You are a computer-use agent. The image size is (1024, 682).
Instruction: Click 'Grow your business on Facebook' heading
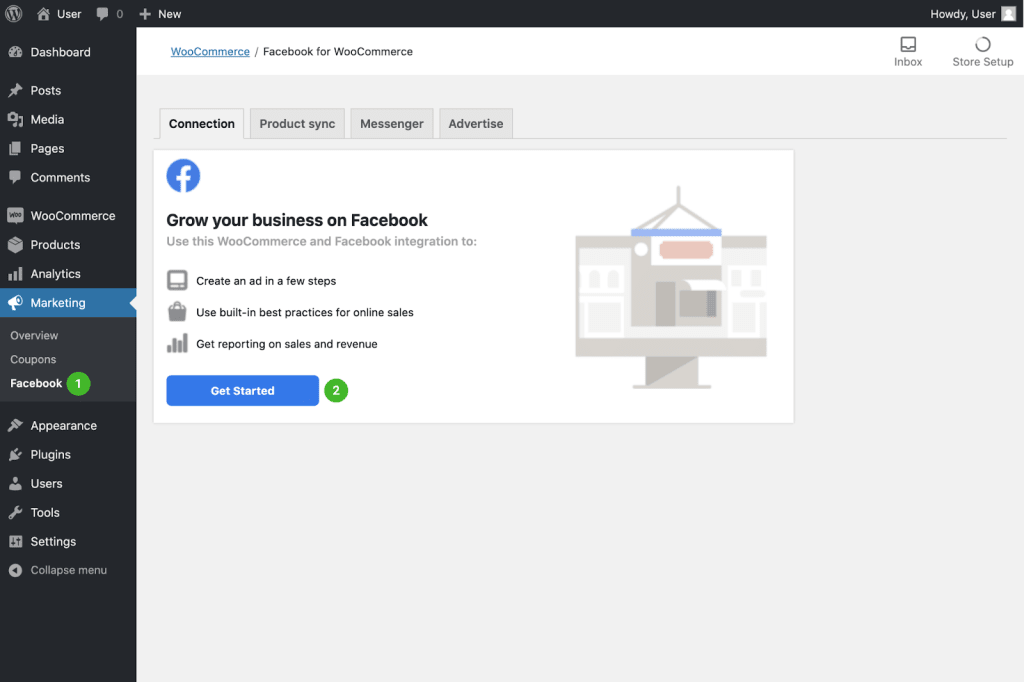297,220
